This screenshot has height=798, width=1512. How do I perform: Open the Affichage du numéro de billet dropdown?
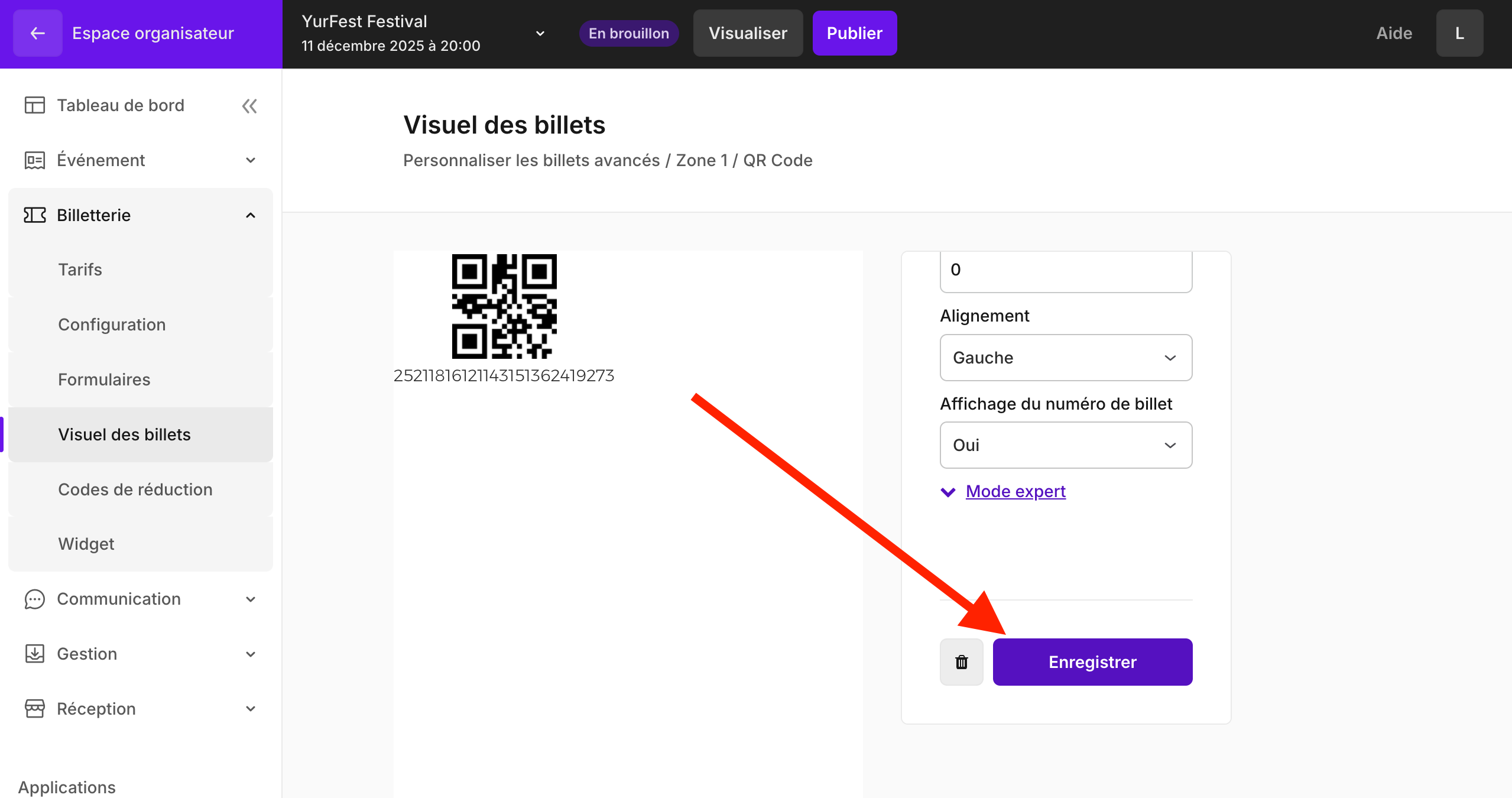pyautogui.click(x=1066, y=445)
